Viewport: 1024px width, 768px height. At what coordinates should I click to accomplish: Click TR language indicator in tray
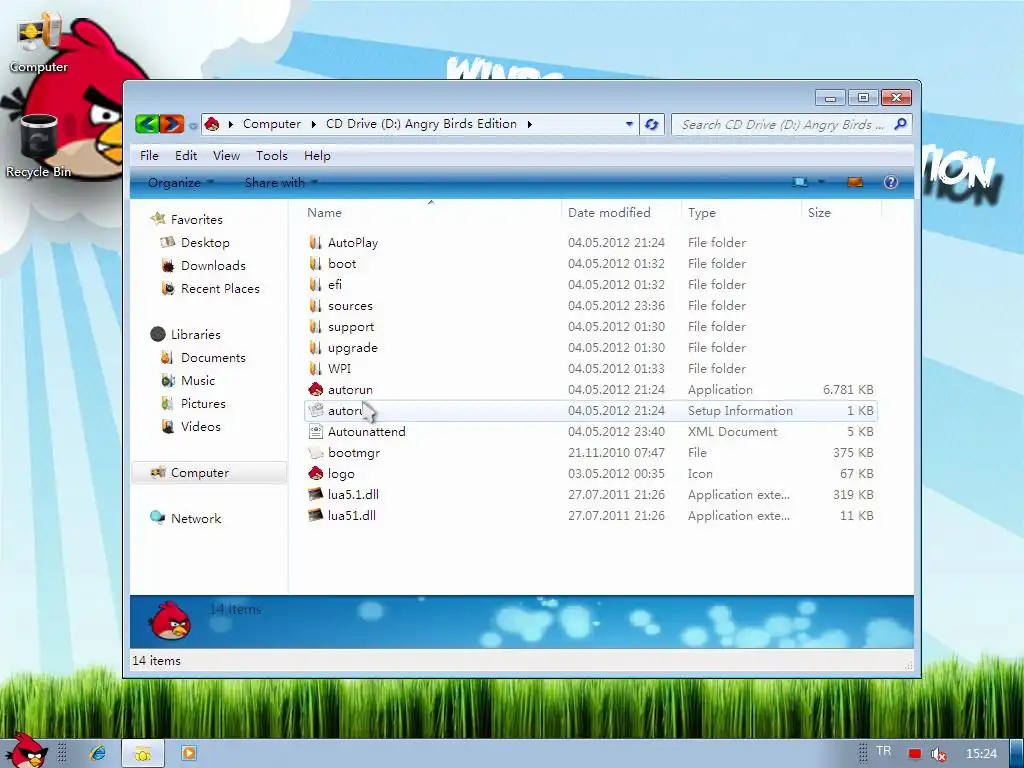(x=884, y=751)
